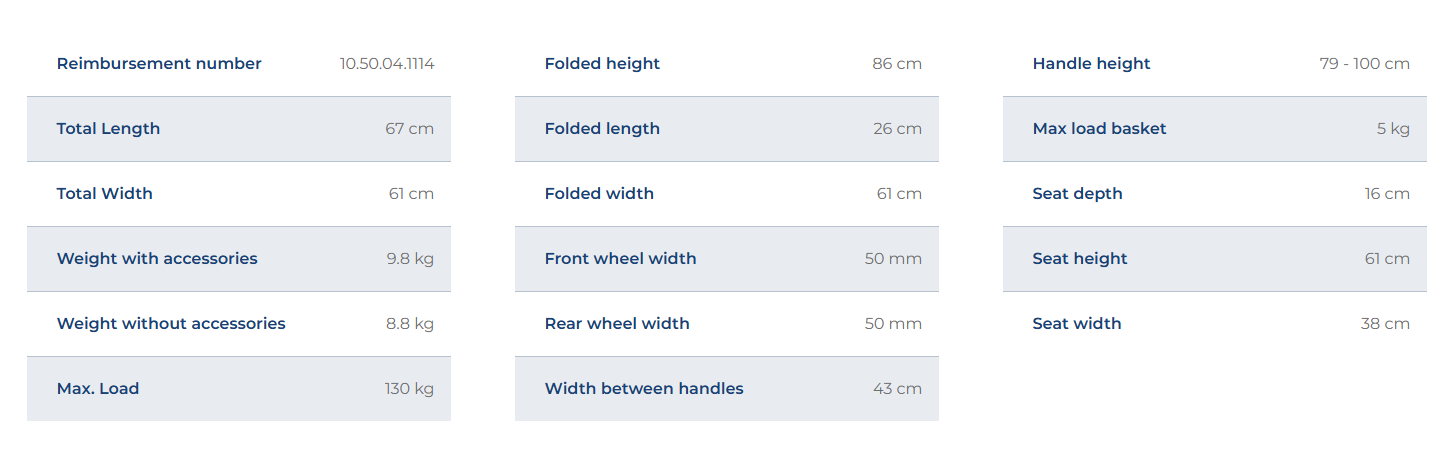Select the Front wheel width row
The width and height of the screenshot is (1455, 468).
[726, 259]
